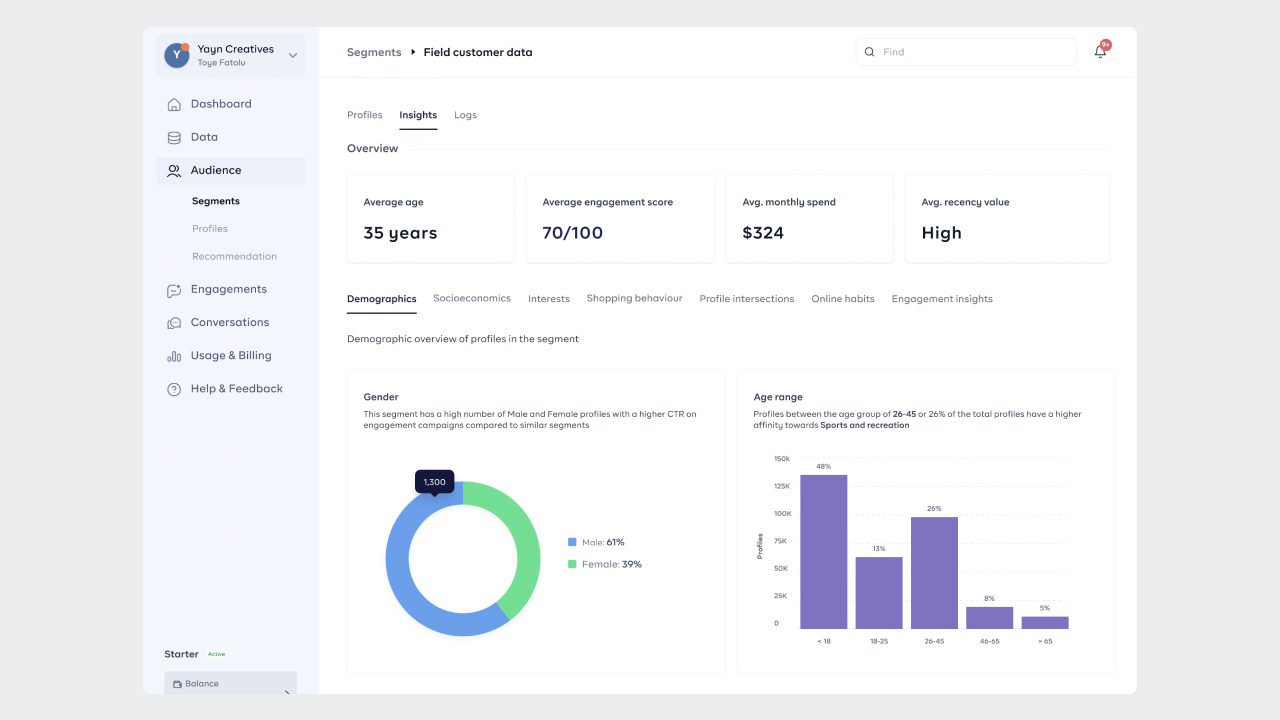Navigate to Conversations
The width and height of the screenshot is (1280, 720).
click(230, 322)
